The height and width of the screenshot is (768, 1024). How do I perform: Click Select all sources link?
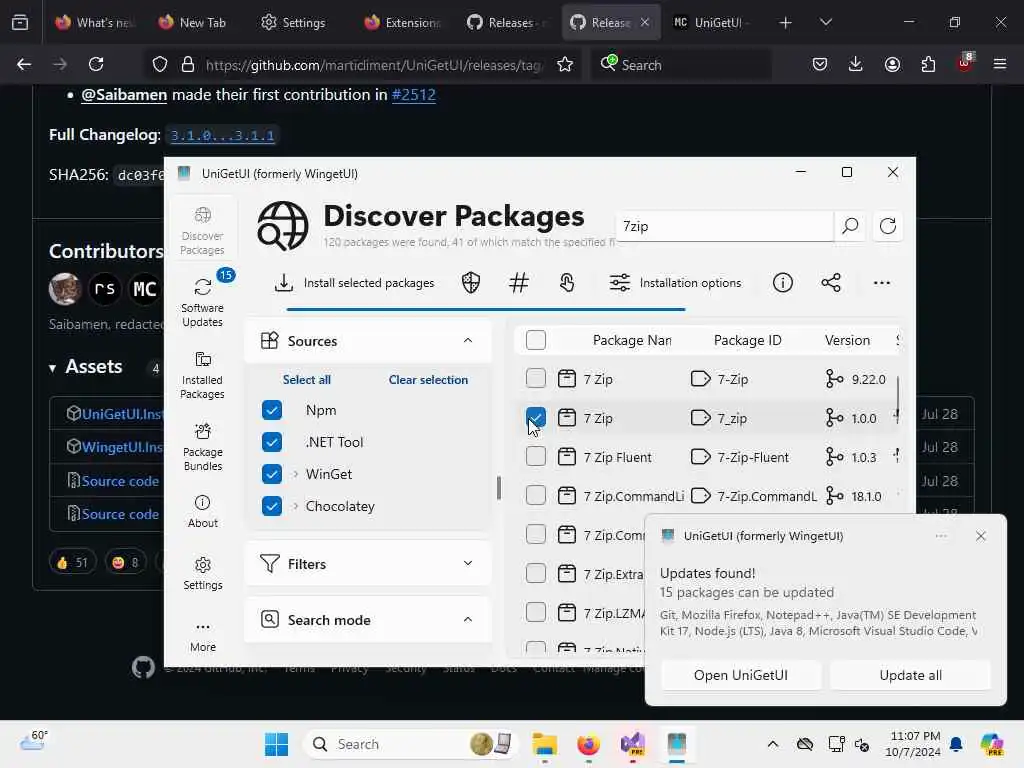(306, 380)
